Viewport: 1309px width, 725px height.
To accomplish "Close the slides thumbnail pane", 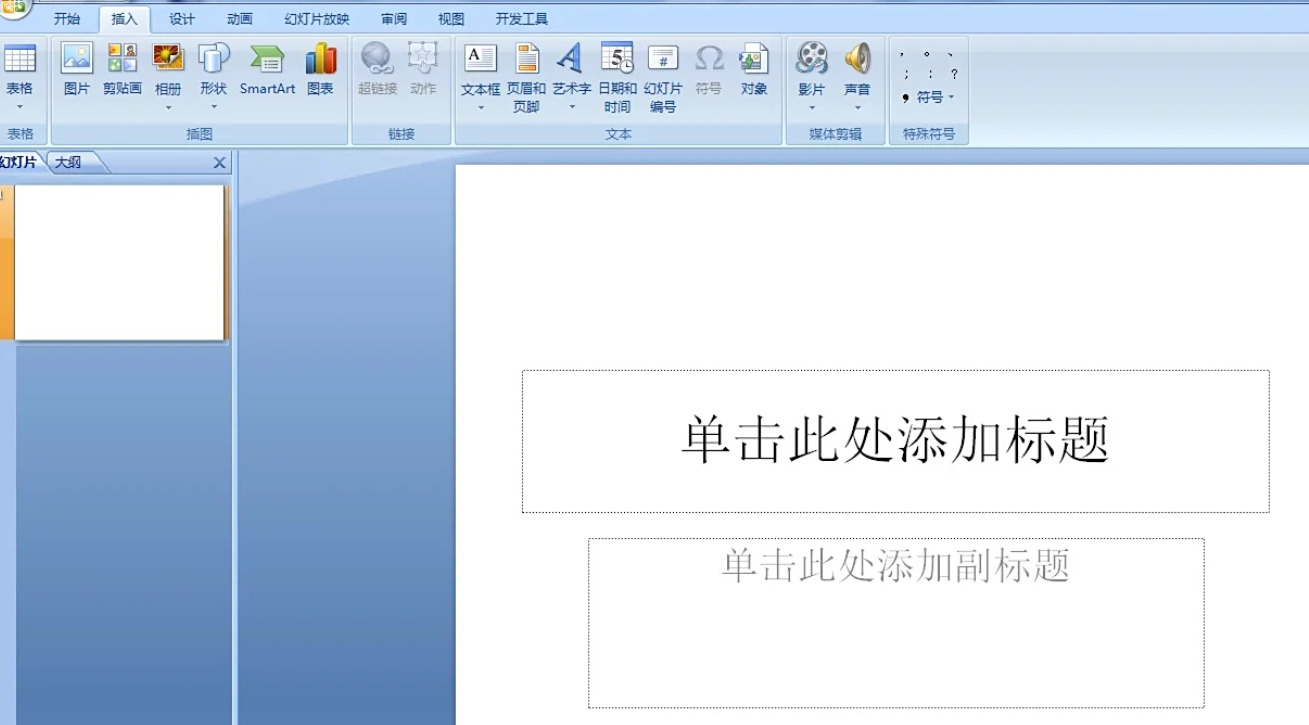I will [219, 162].
